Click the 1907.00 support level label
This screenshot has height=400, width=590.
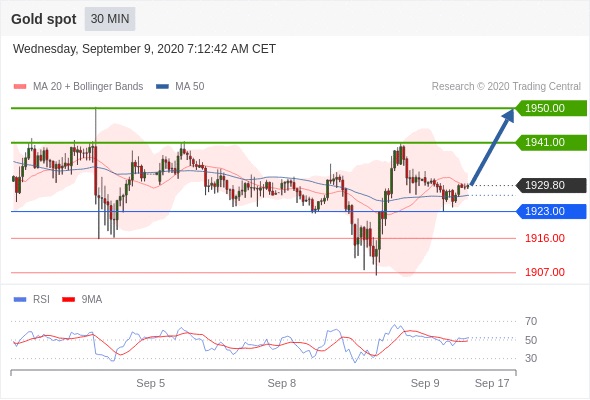coord(545,272)
